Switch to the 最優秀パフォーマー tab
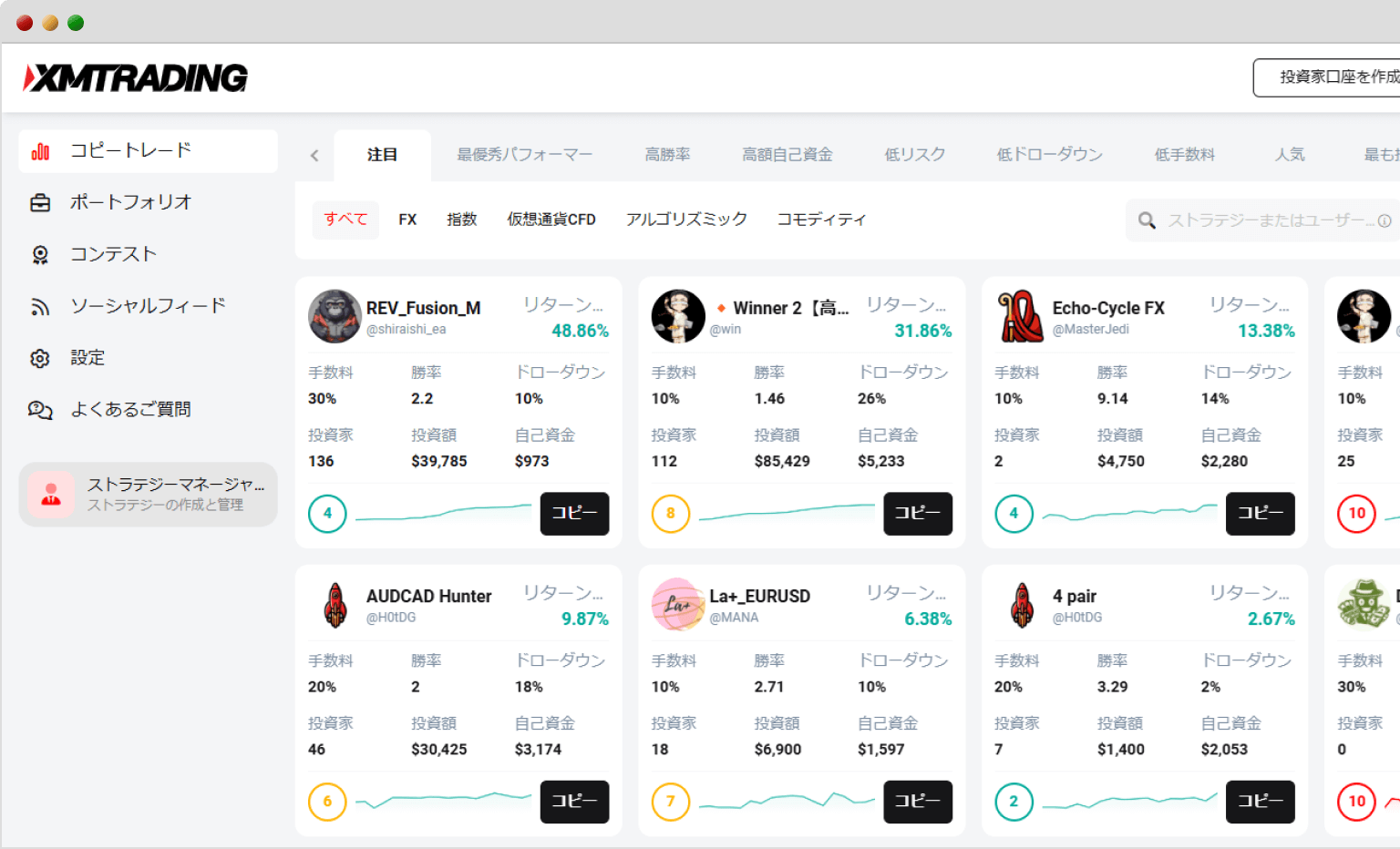This screenshot has width=1400, height=849. (524, 156)
